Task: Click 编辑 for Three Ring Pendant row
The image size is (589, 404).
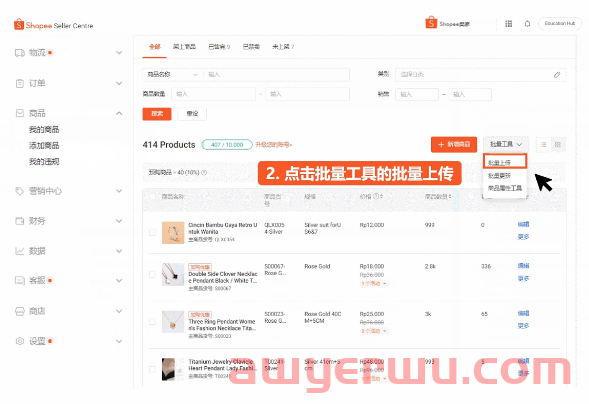Action: pos(523,313)
